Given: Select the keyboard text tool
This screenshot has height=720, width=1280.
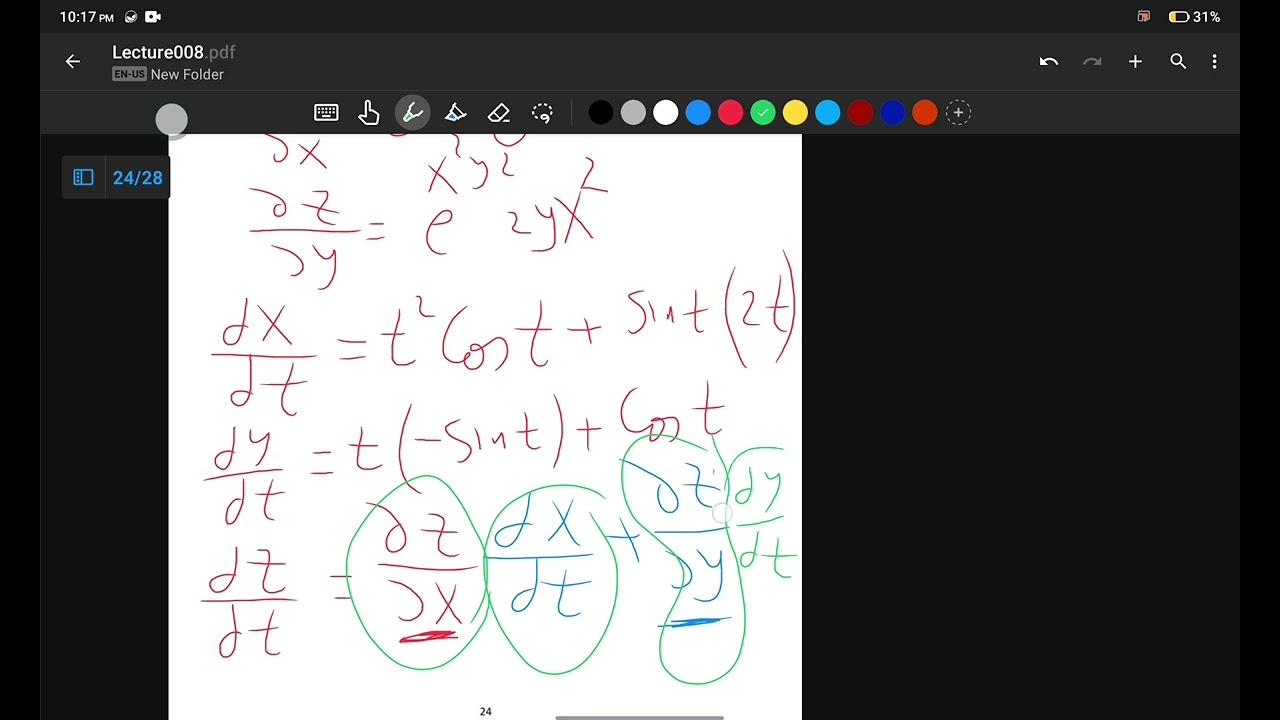Looking at the screenshot, I should (x=326, y=113).
